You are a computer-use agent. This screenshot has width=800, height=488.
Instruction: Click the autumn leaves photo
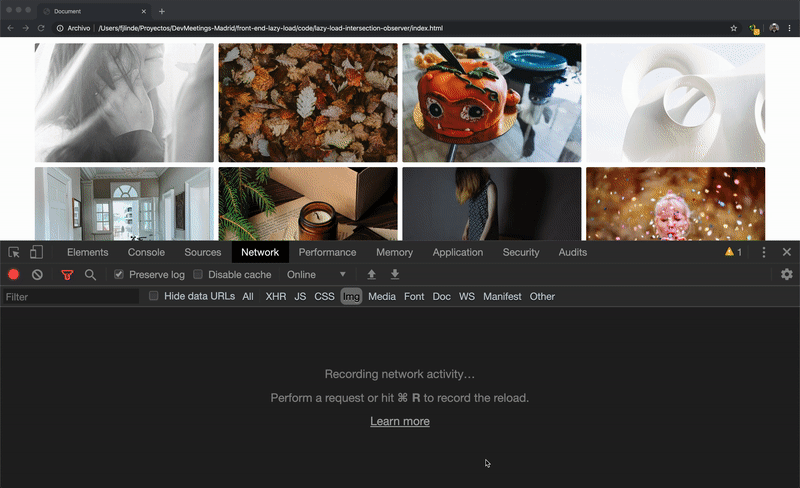click(308, 103)
